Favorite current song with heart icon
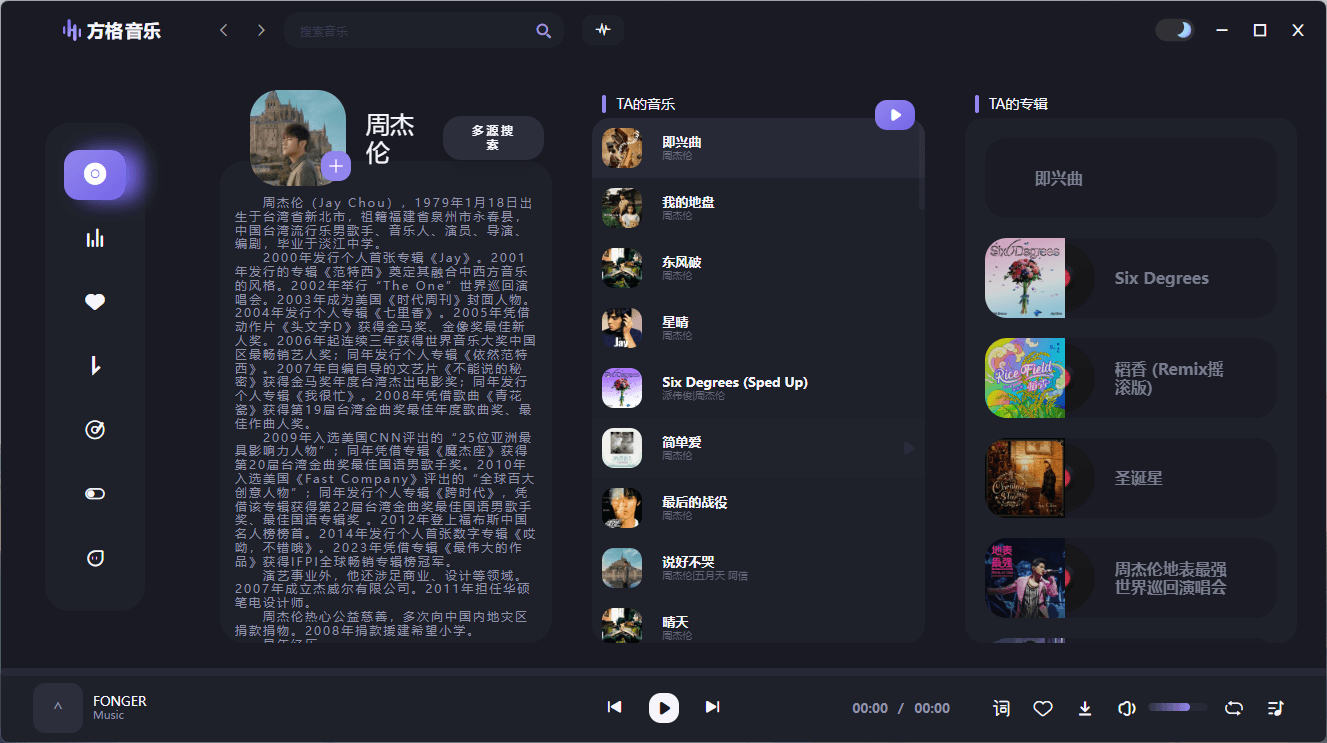Screen dimensions: 1327x743 coord(1043,708)
